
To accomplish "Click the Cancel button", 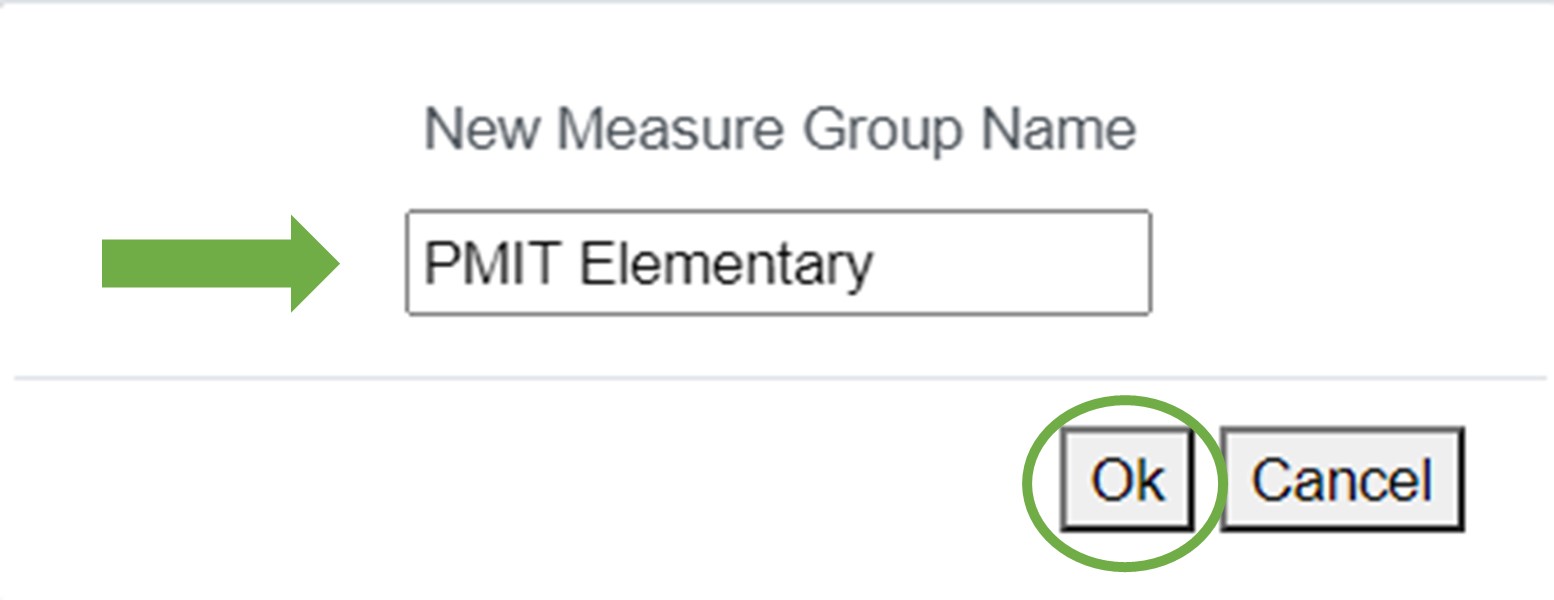I will (x=1342, y=480).
